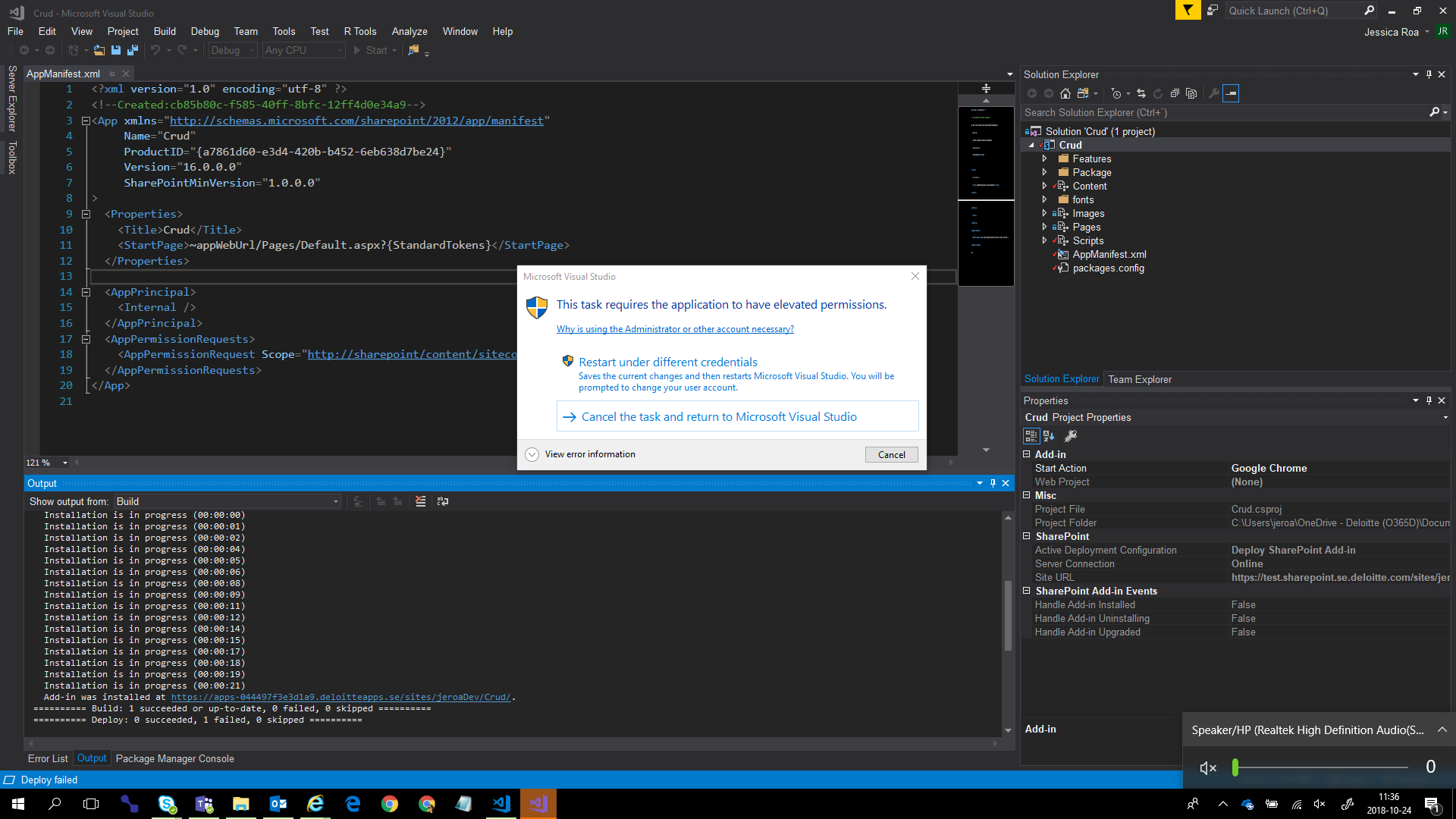Open the notifications flag icon in title bar

pyautogui.click(x=1188, y=11)
